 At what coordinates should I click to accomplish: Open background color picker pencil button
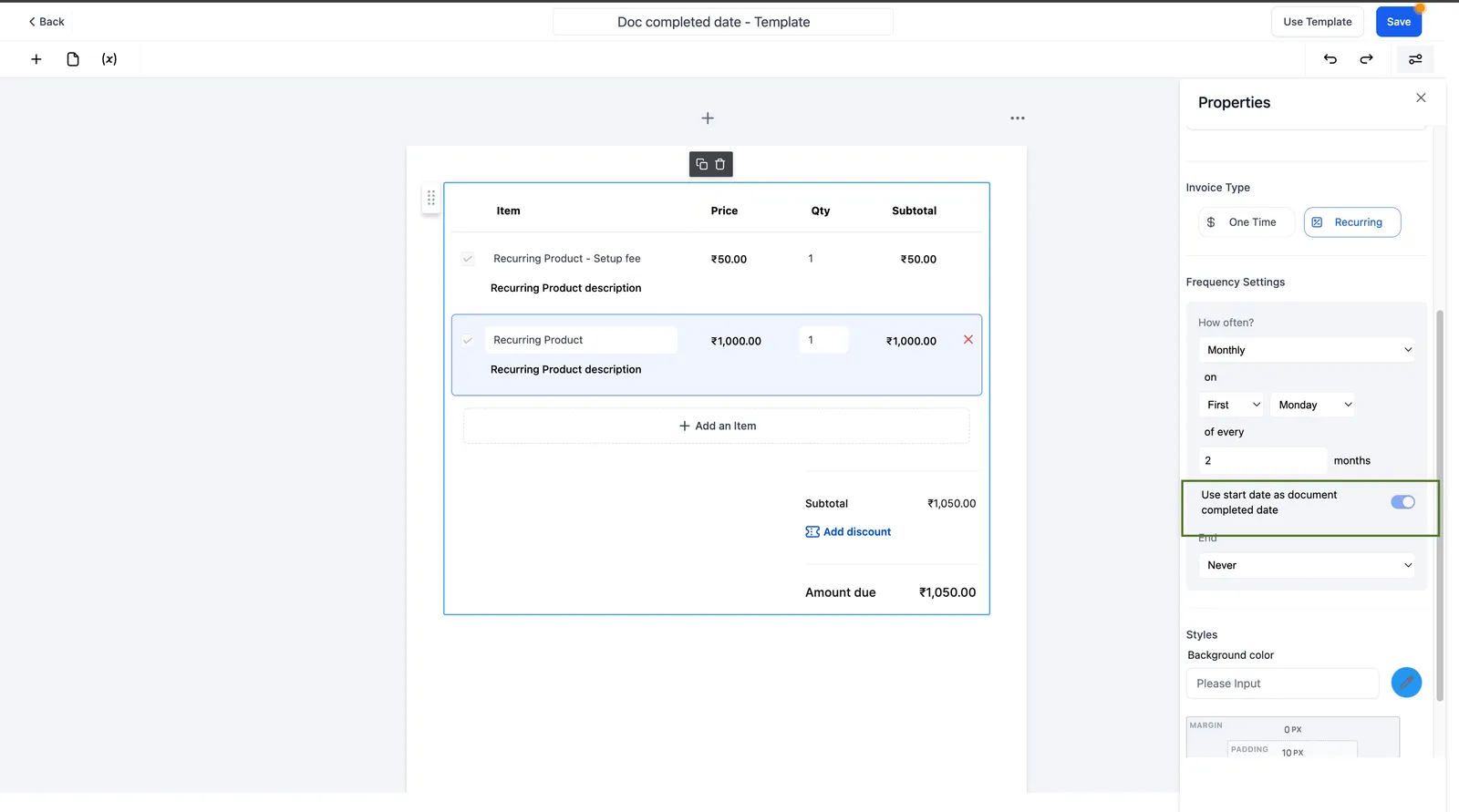(x=1406, y=683)
